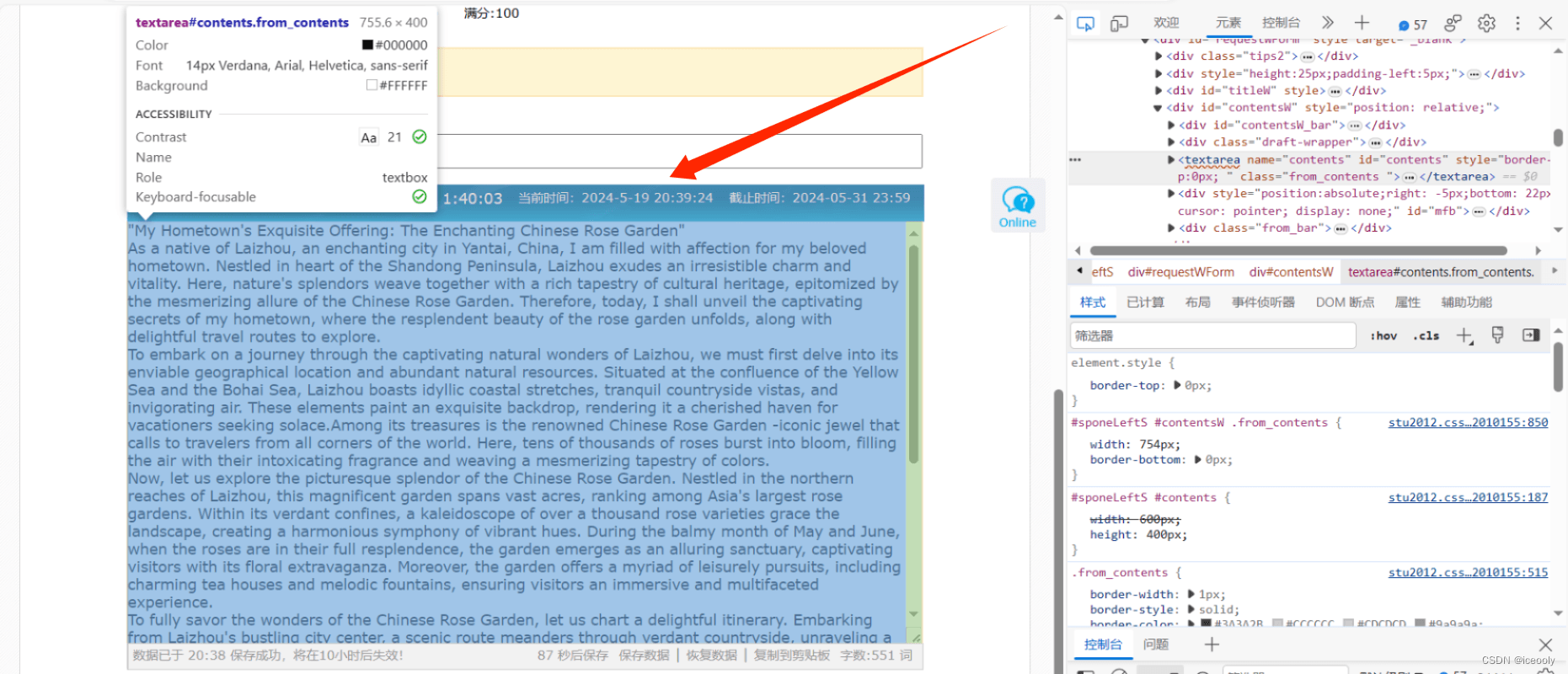Expand the border-bottom shorthand property

1198,460
